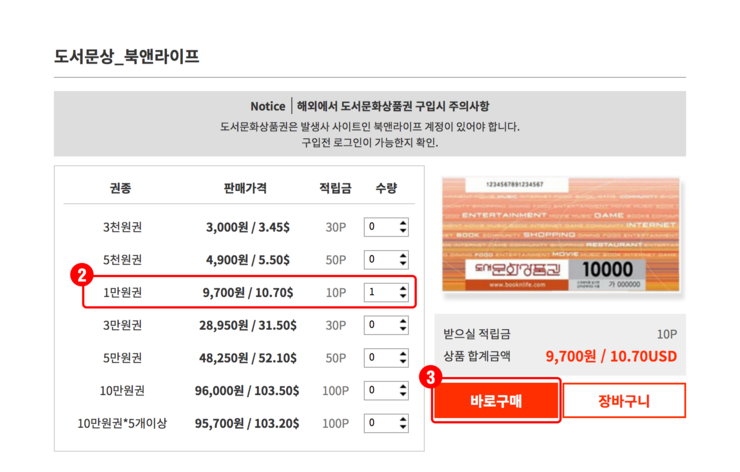Decrease quantity for 3천원권 row
Viewport: 740px width, 472px height.
(403, 231)
